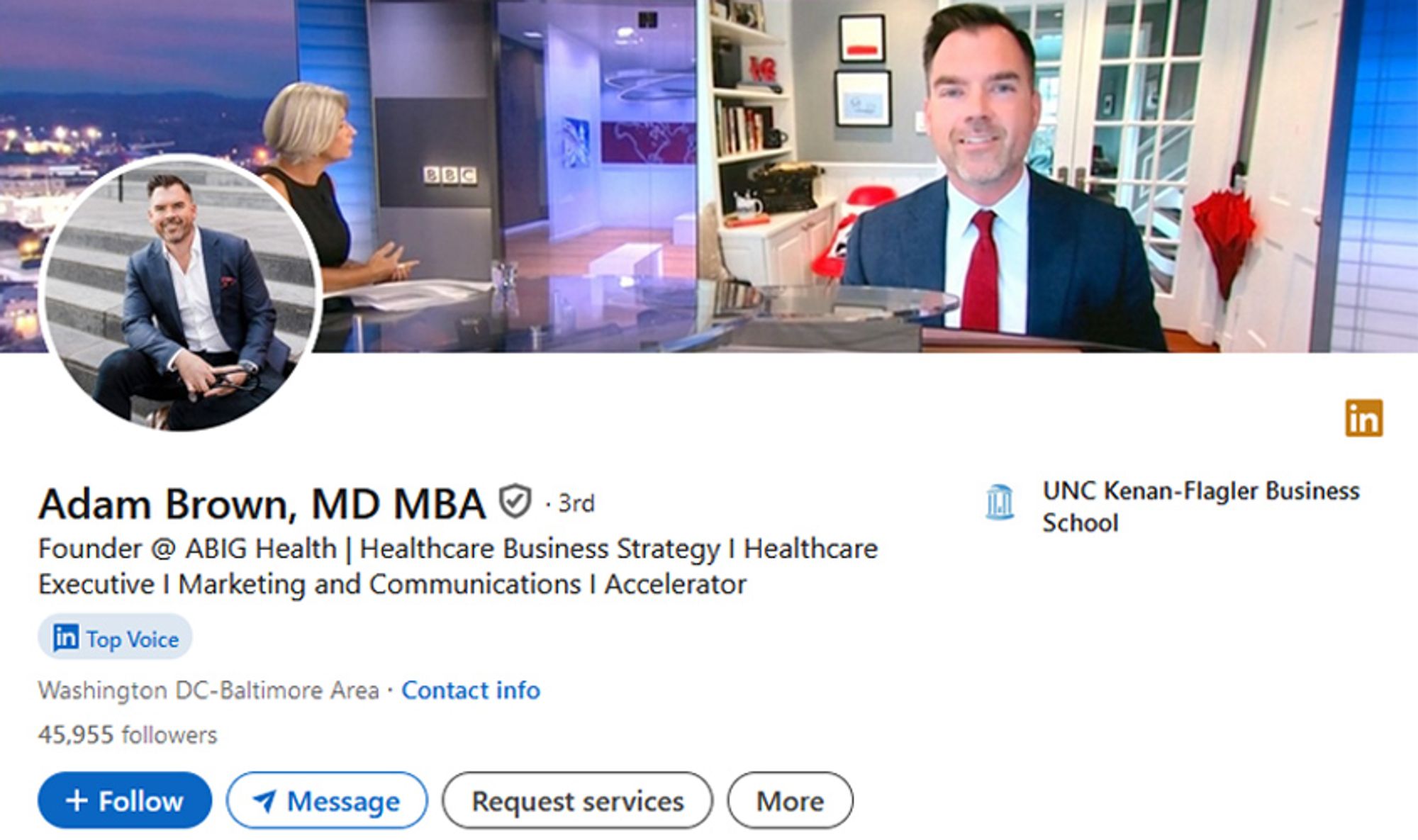This screenshot has height=840, width=1418.
Task: Open the Contact info link
Action: click(471, 690)
